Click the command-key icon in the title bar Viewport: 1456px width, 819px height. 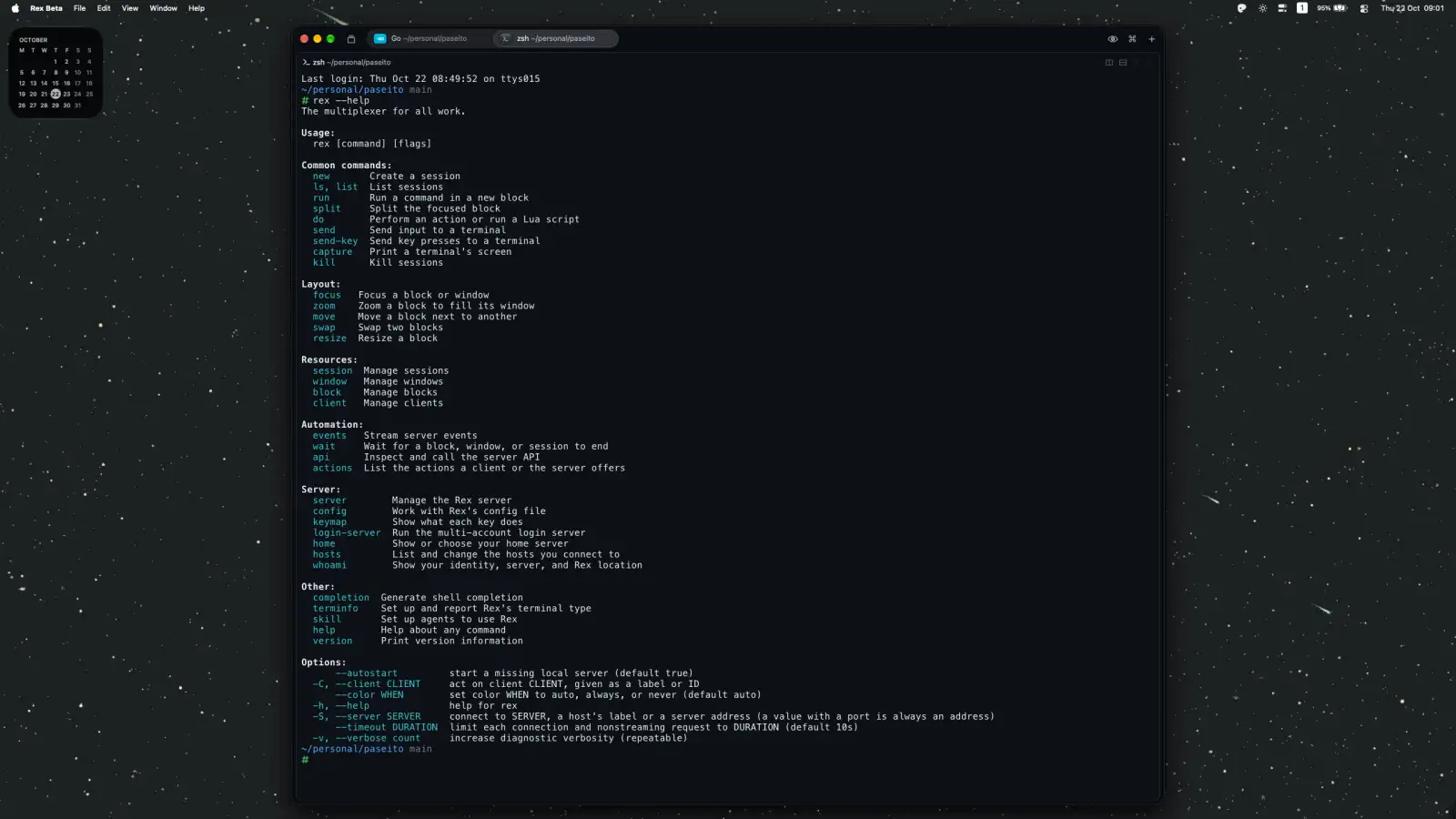[x=1132, y=39]
